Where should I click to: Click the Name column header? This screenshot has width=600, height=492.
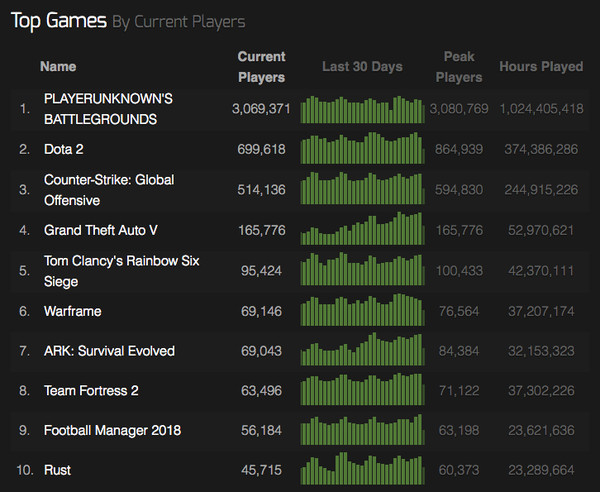click(58, 67)
